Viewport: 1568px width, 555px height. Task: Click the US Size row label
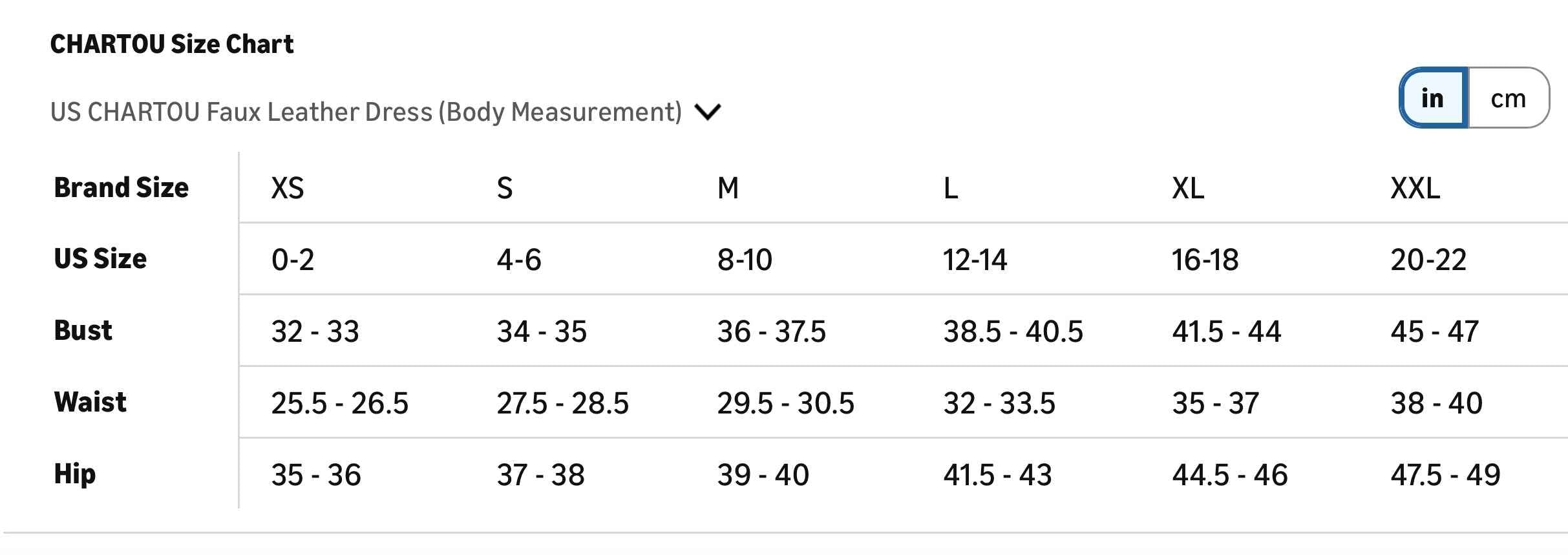[x=100, y=258]
